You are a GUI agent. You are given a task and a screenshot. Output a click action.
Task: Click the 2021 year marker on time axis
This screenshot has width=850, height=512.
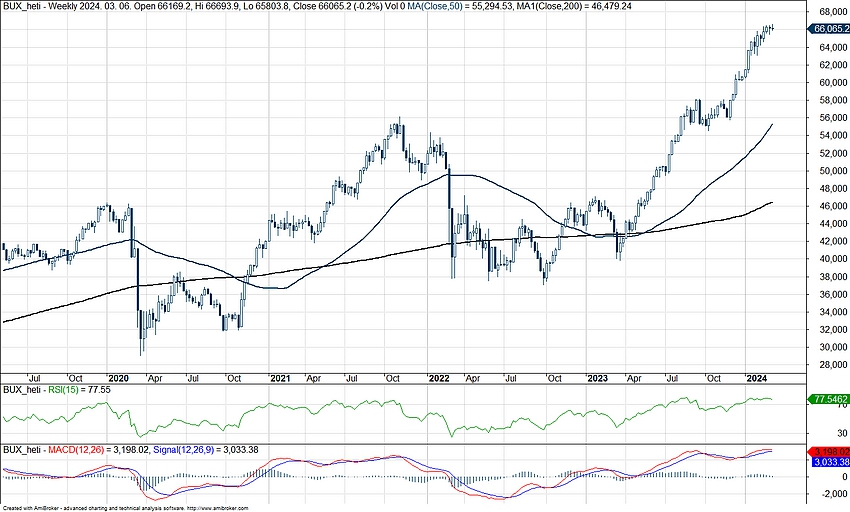pos(279,379)
